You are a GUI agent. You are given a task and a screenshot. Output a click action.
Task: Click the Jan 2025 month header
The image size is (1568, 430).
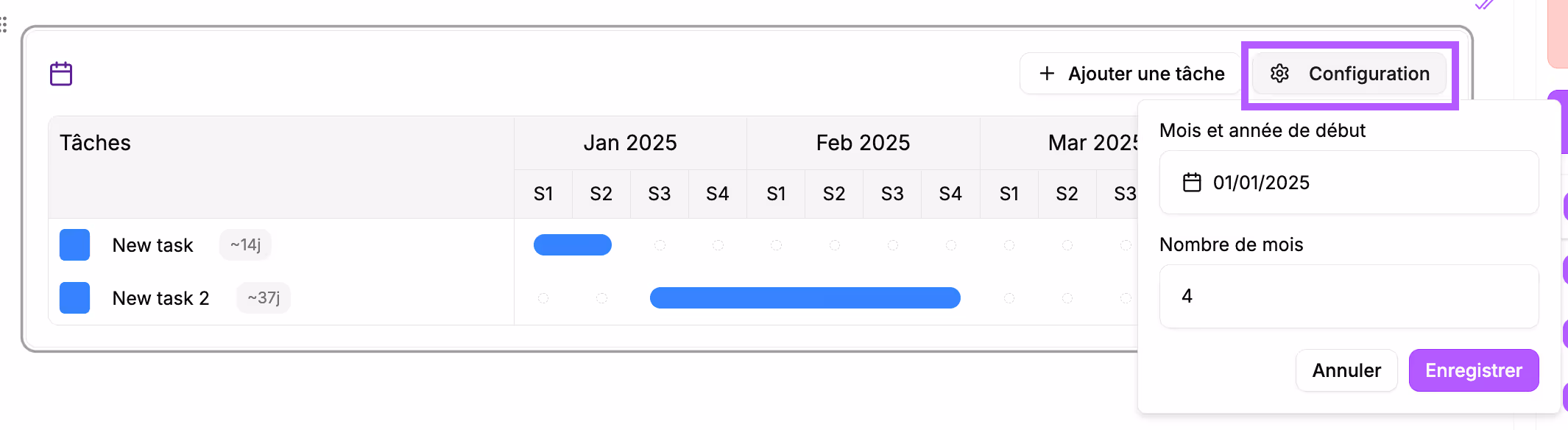coord(630,142)
